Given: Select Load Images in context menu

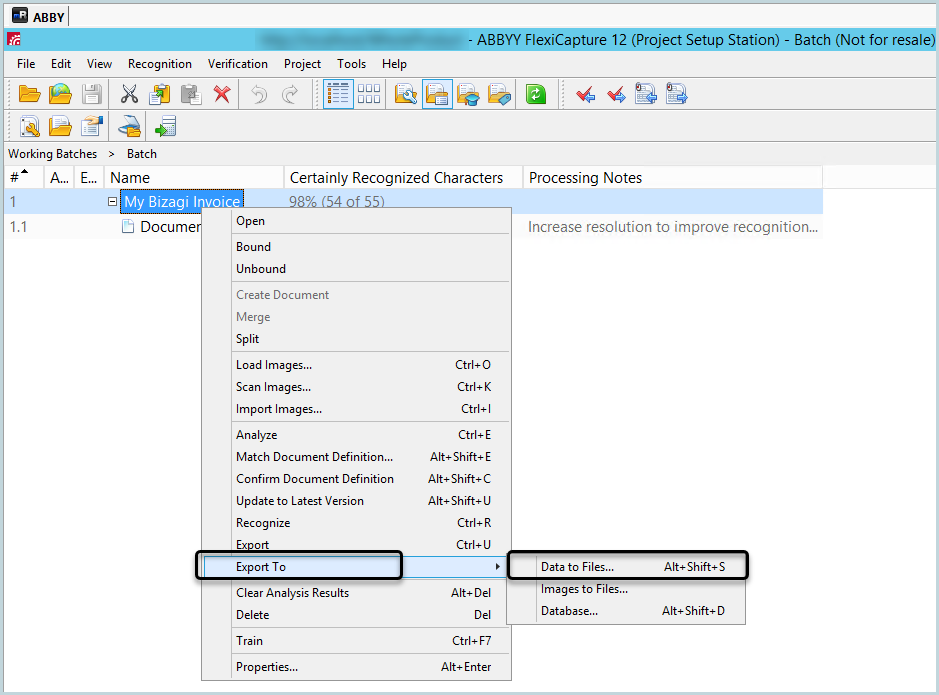Looking at the screenshot, I should pos(356,365).
